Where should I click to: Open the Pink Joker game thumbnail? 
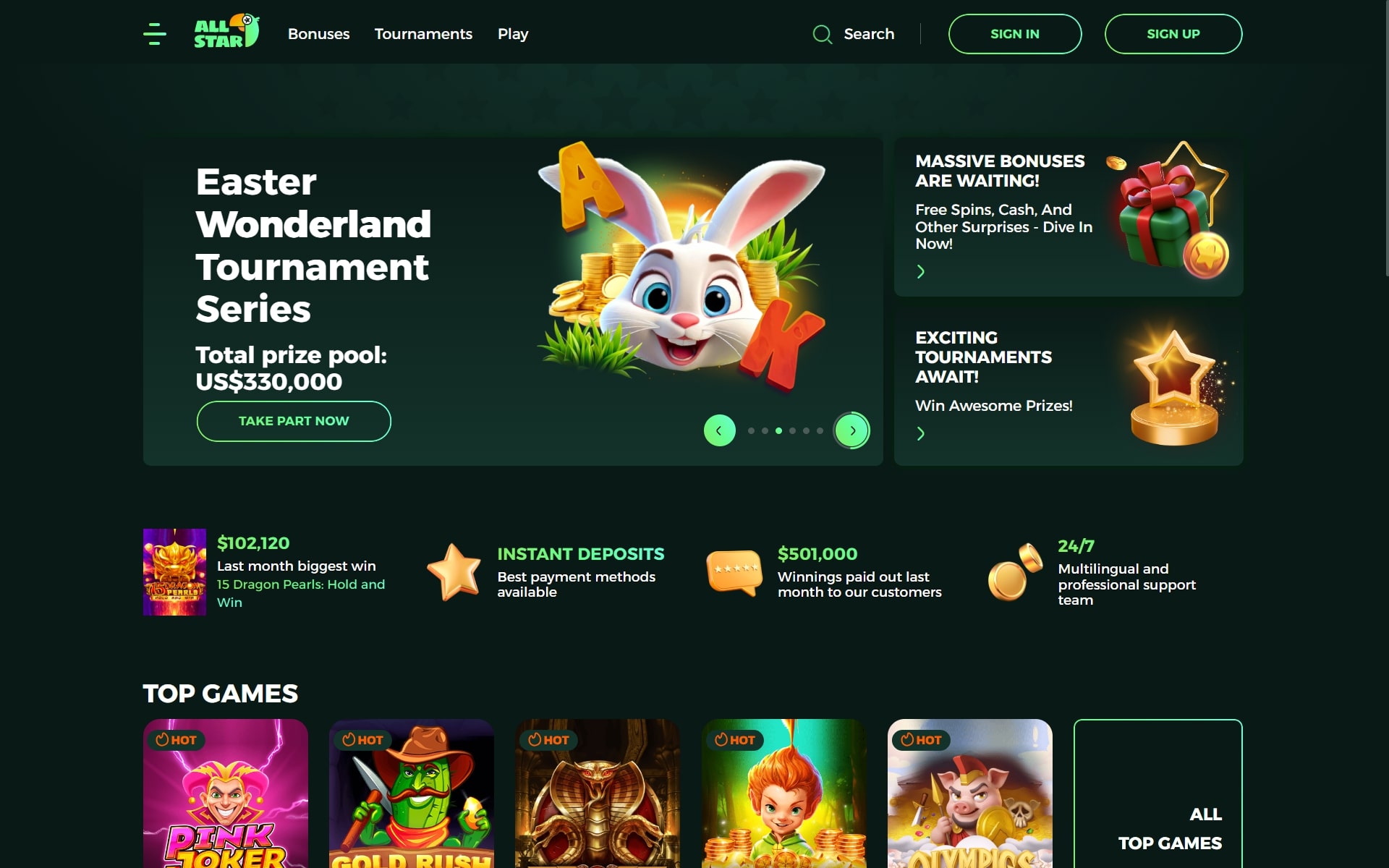pyautogui.click(x=226, y=793)
